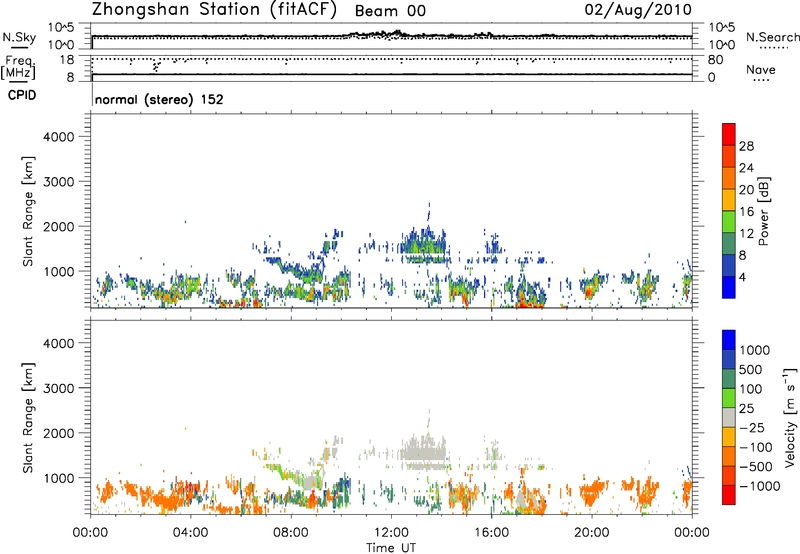Click the '-1000' label on the velocity color bar
Viewport: 800px width, 554px height.
tap(760, 486)
